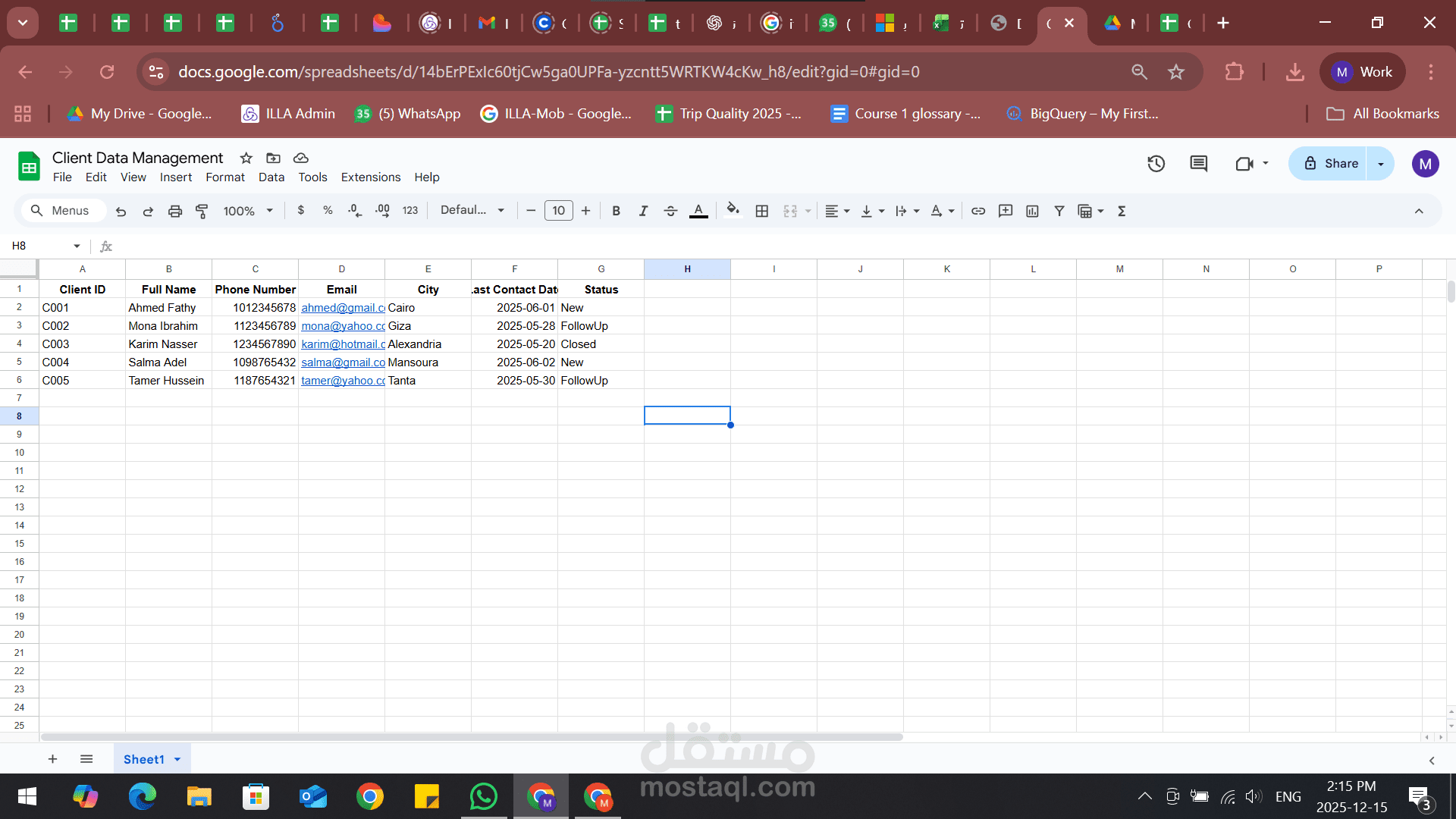Click the insert link icon
This screenshot has height=819, width=1456.
[978, 211]
